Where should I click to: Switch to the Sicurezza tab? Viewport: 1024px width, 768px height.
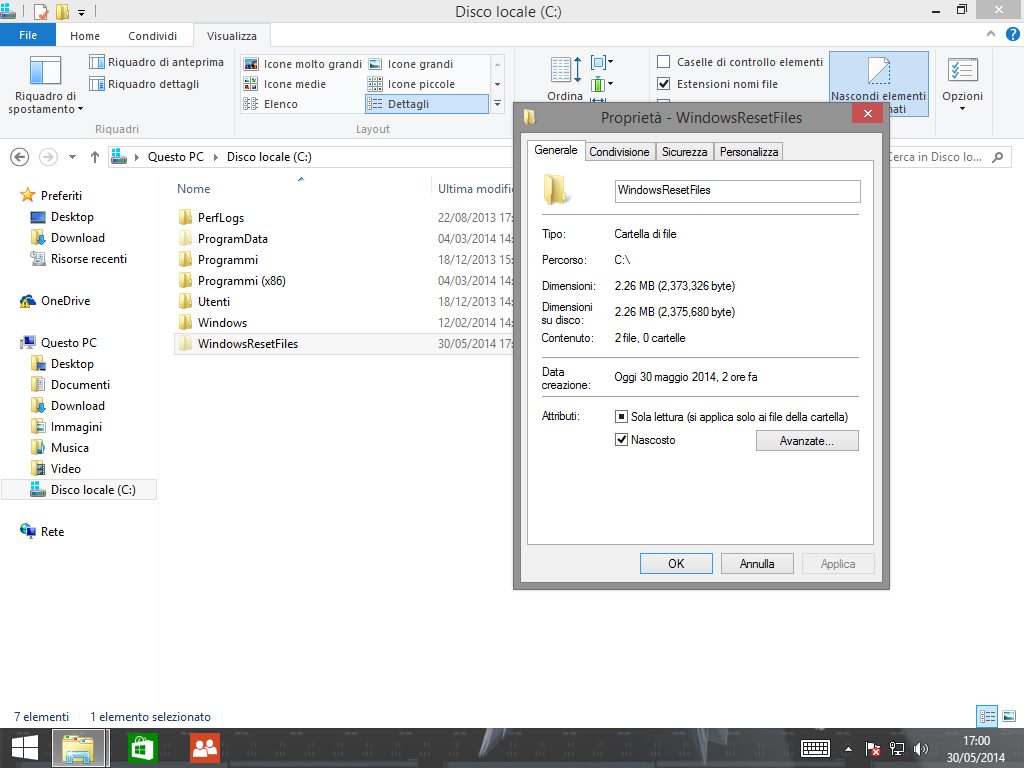(x=684, y=152)
